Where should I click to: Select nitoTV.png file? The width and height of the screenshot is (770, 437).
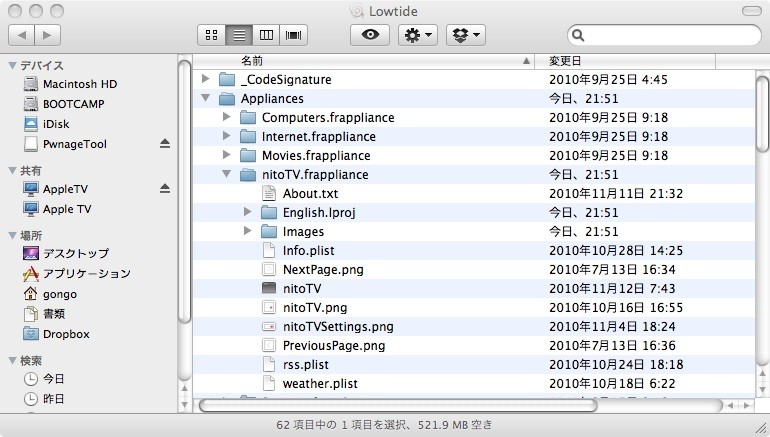tap(315, 308)
